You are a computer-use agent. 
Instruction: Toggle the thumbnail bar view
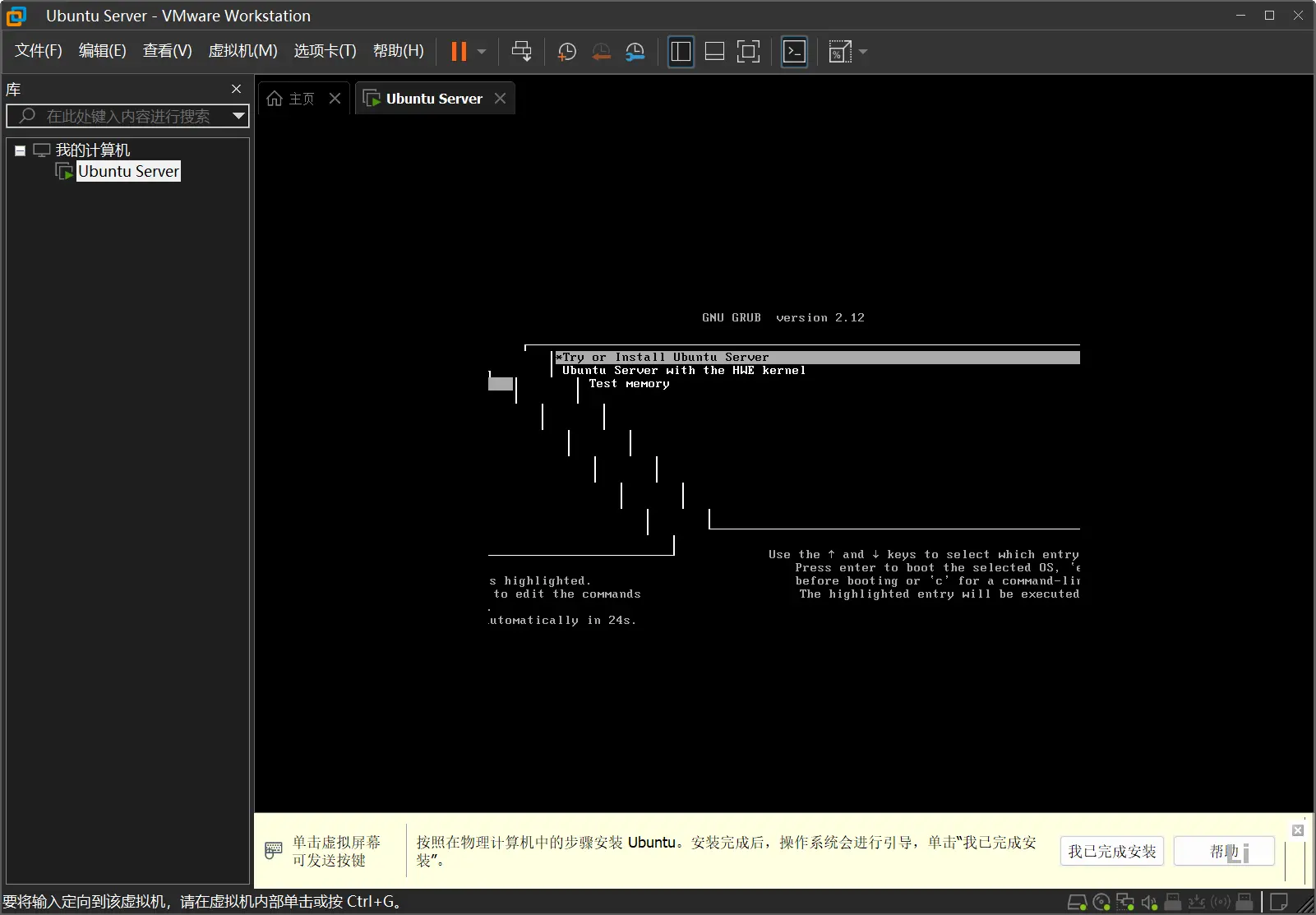pyautogui.click(x=714, y=52)
